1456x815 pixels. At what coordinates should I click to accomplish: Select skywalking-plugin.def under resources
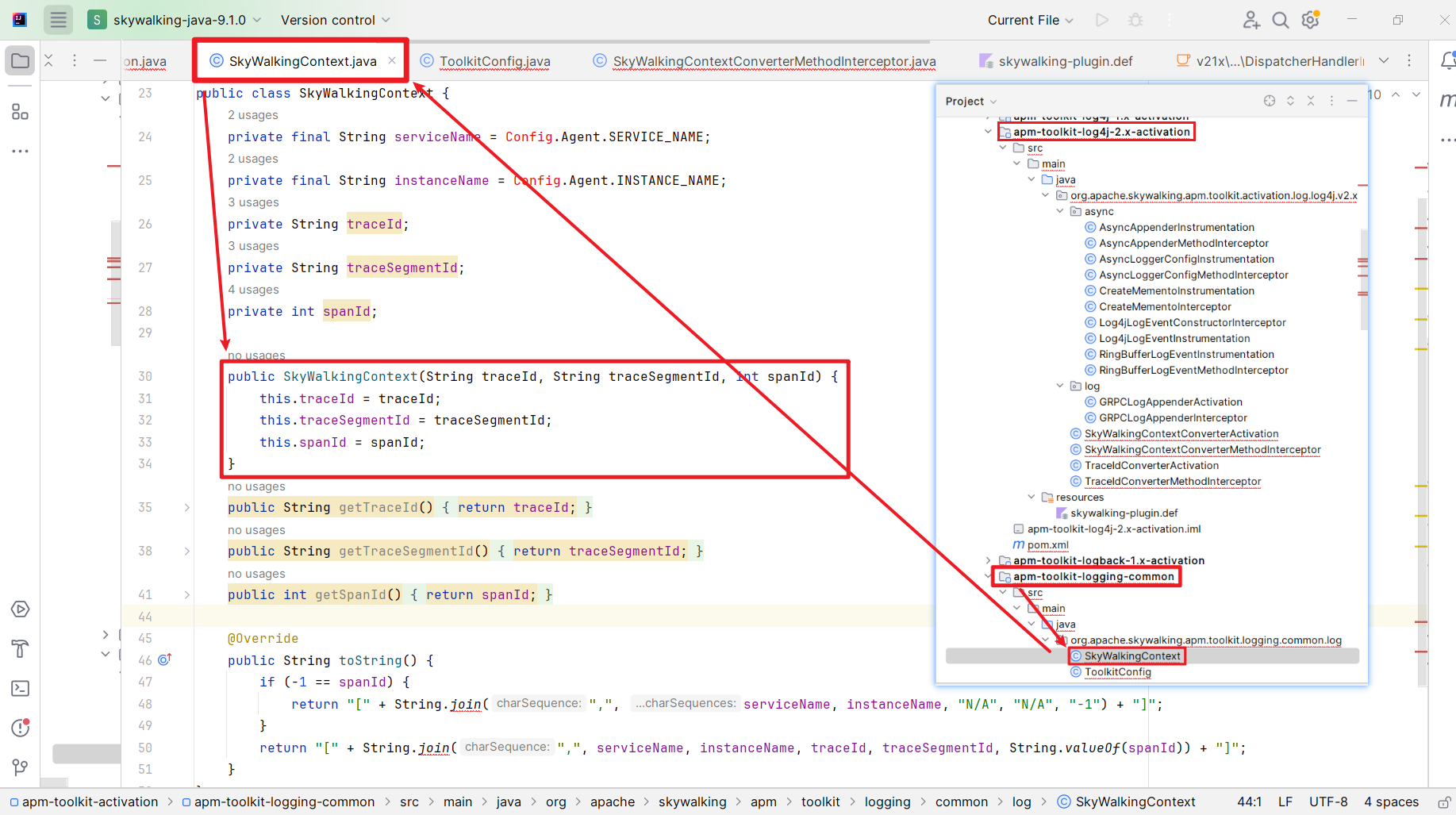click(1117, 513)
